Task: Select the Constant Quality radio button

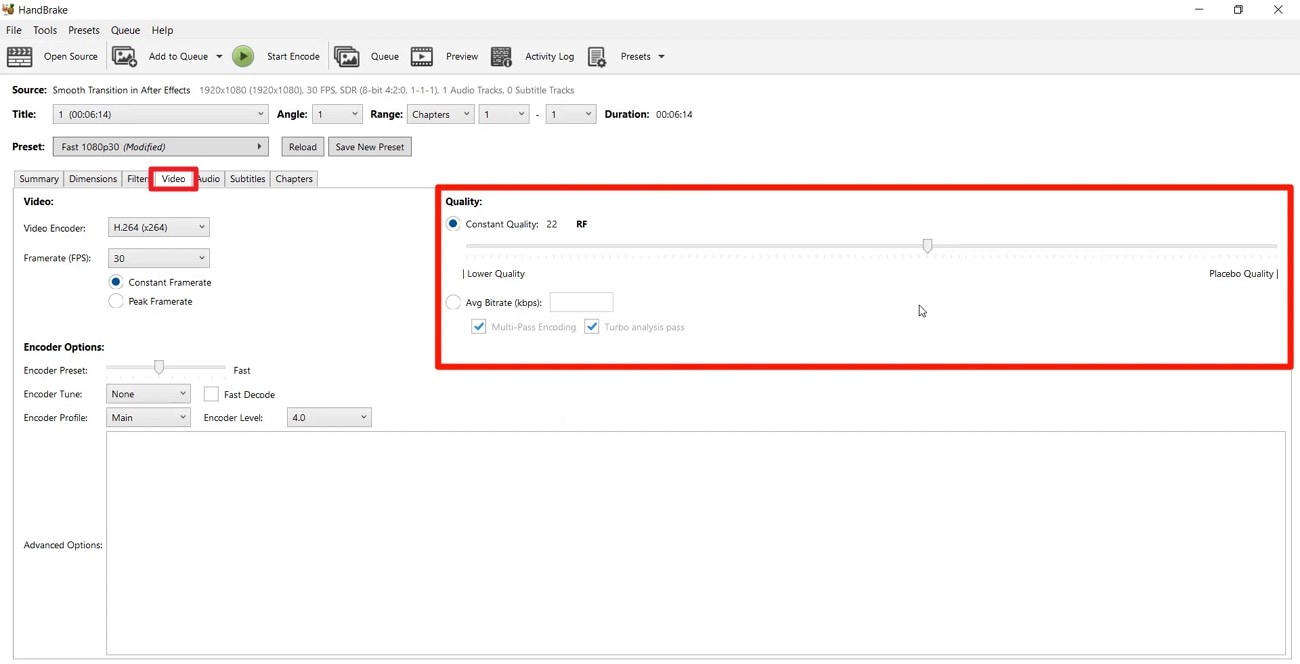Action: [453, 224]
